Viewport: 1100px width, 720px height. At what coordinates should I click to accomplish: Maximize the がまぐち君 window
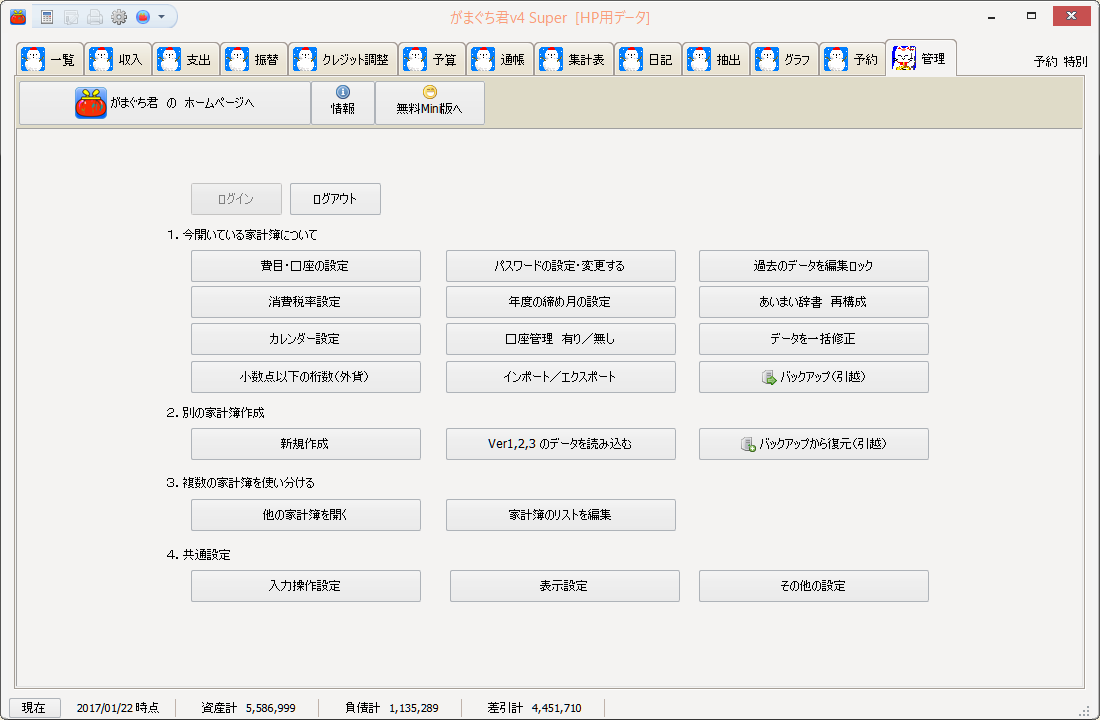1031,16
